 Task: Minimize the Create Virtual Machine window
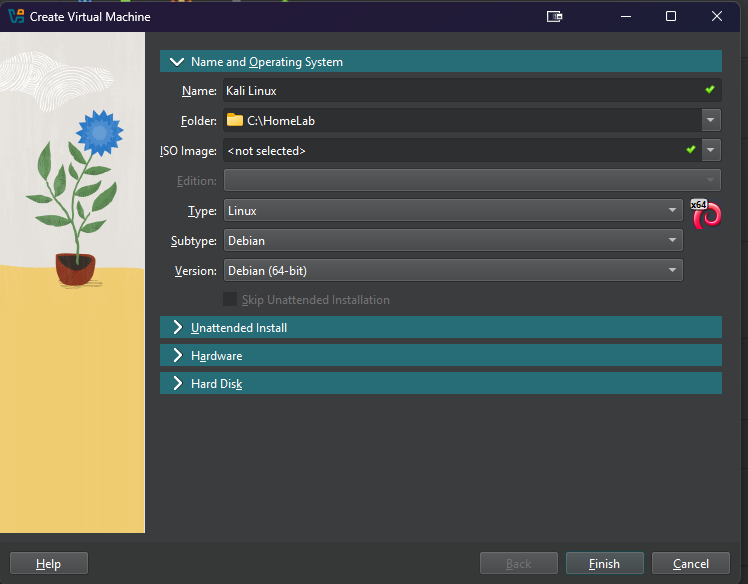point(626,17)
